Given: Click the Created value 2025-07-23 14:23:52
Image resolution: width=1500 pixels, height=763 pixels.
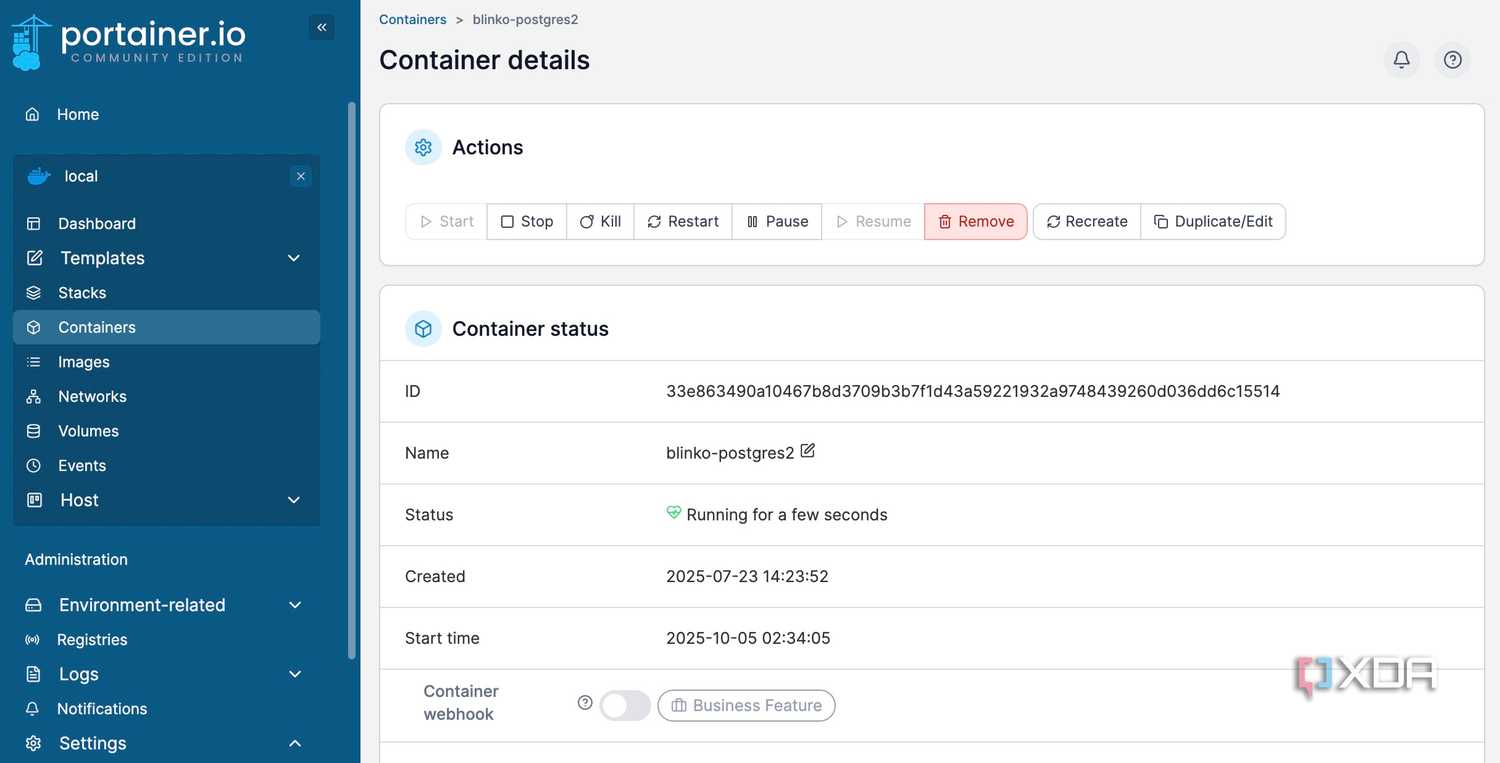Looking at the screenshot, I should [747, 576].
